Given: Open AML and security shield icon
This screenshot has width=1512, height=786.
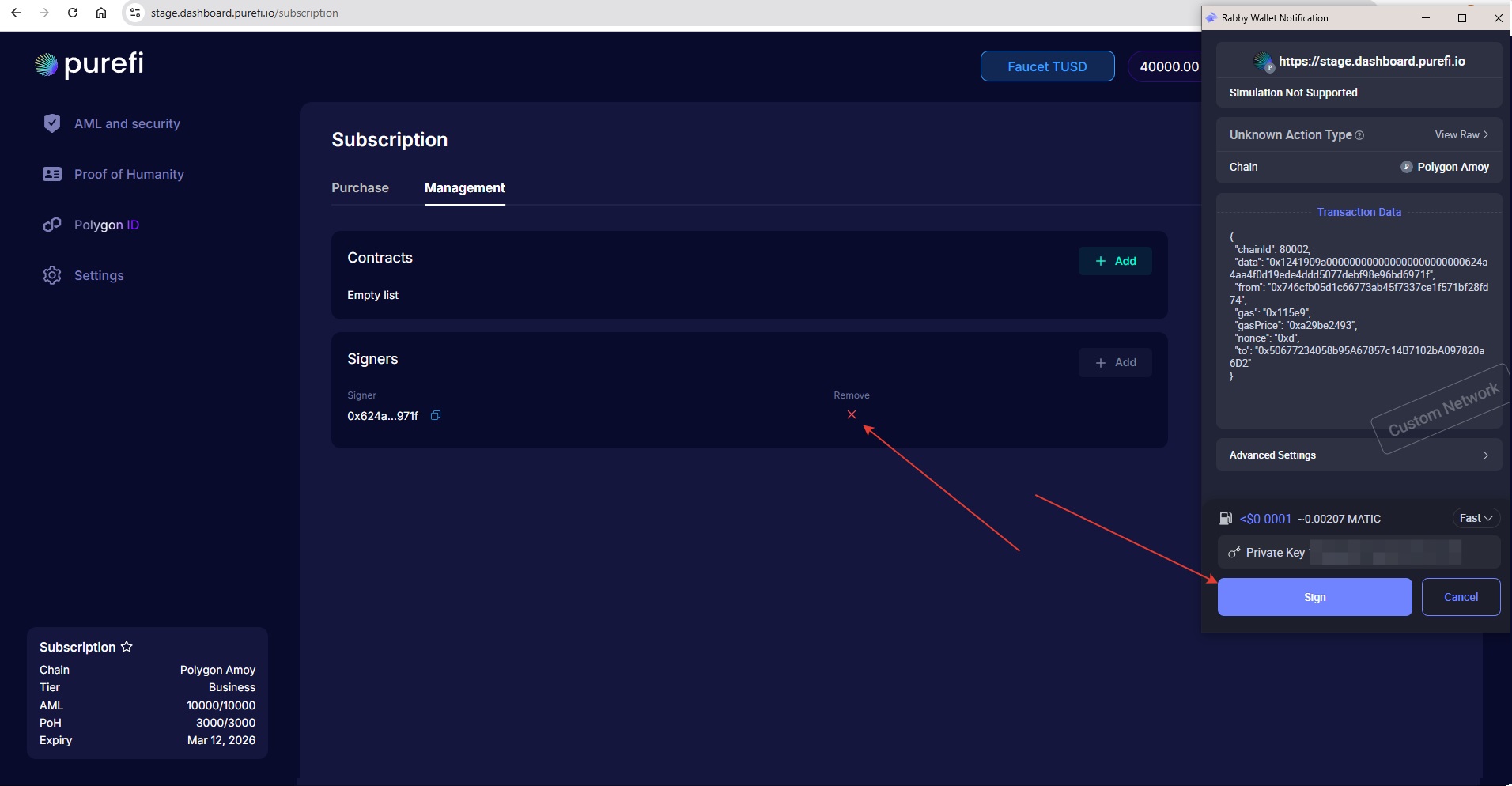Looking at the screenshot, I should [x=52, y=123].
